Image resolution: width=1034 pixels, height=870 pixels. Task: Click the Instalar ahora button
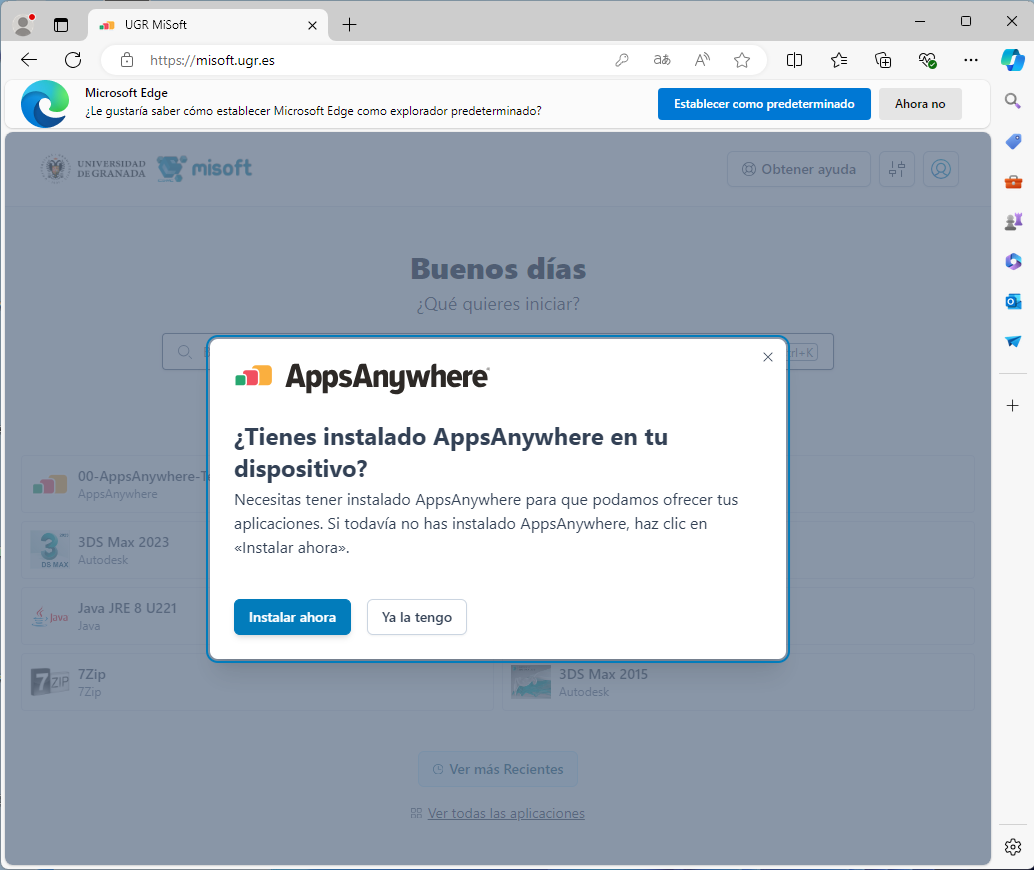pos(292,617)
